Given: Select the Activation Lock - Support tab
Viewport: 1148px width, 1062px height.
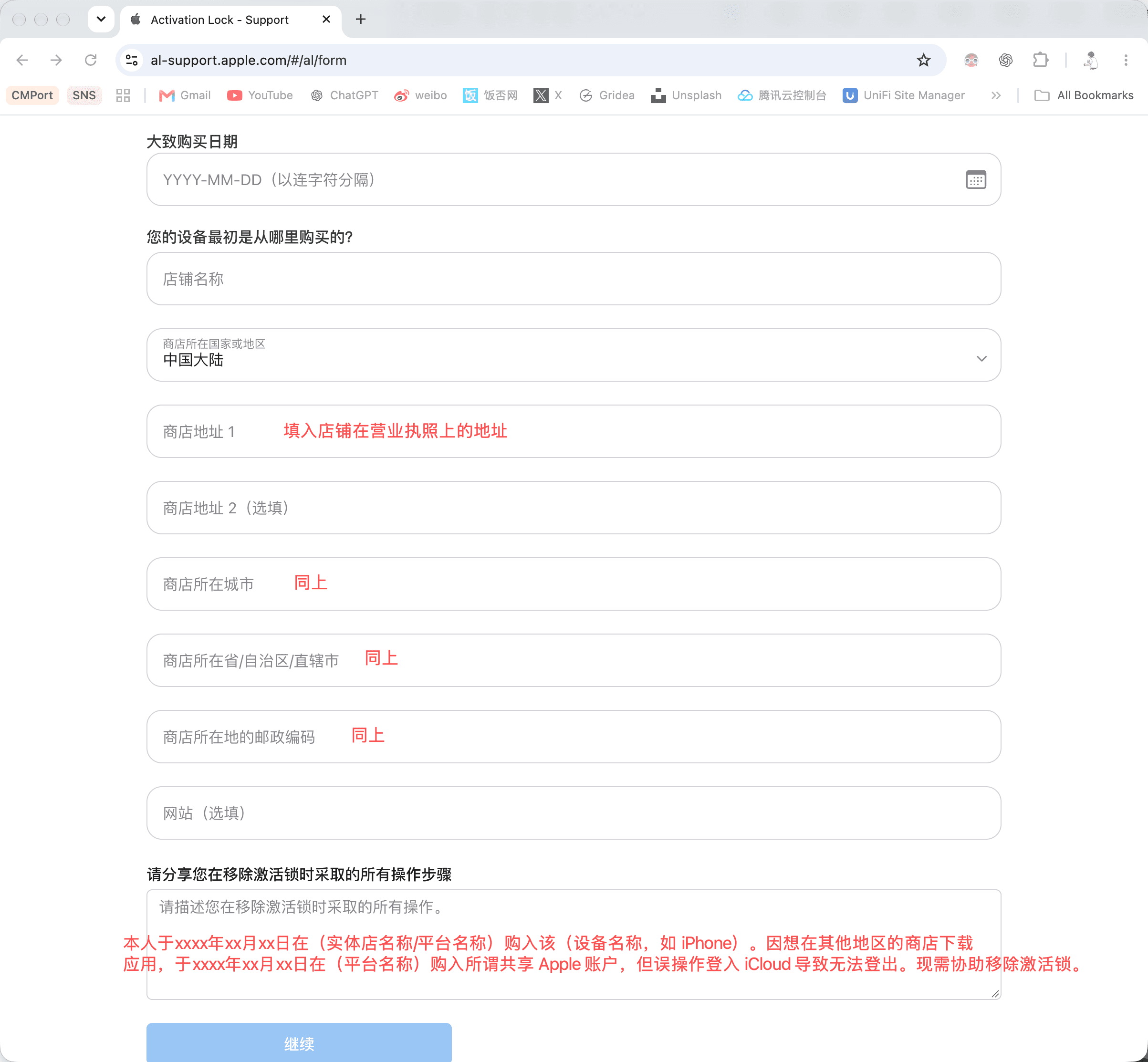Looking at the screenshot, I should point(230,20).
